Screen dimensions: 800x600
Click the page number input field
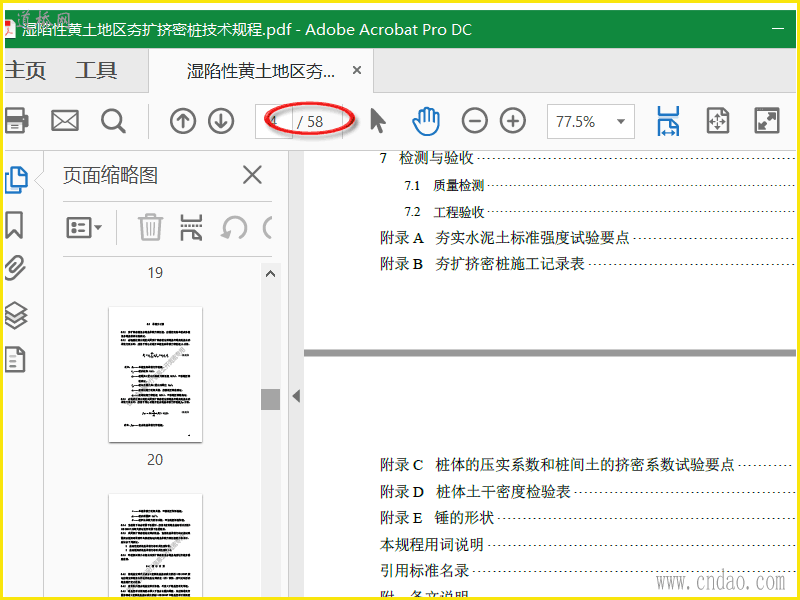click(274, 121)
